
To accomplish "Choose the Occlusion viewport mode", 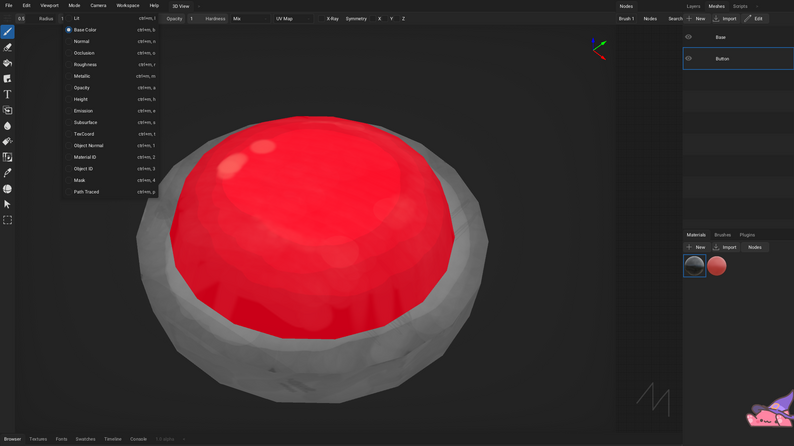I will click(x=110, y=53).
